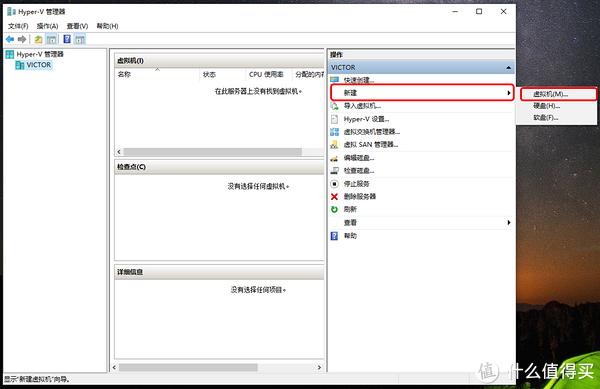Open 虚拟交换机管理器 icon in actions

(334, 132)
